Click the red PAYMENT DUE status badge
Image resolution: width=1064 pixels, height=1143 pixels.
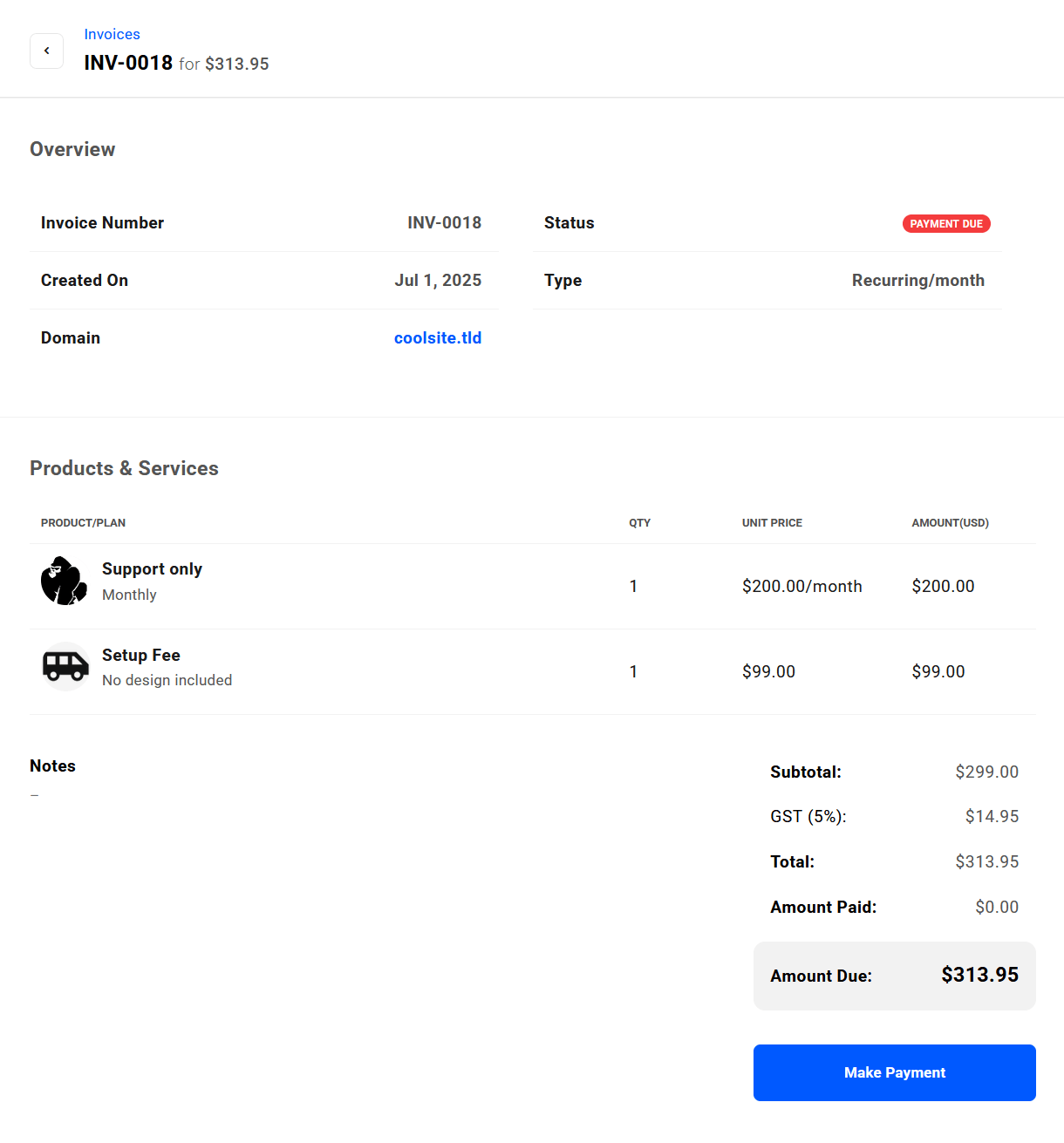(945, 224)
